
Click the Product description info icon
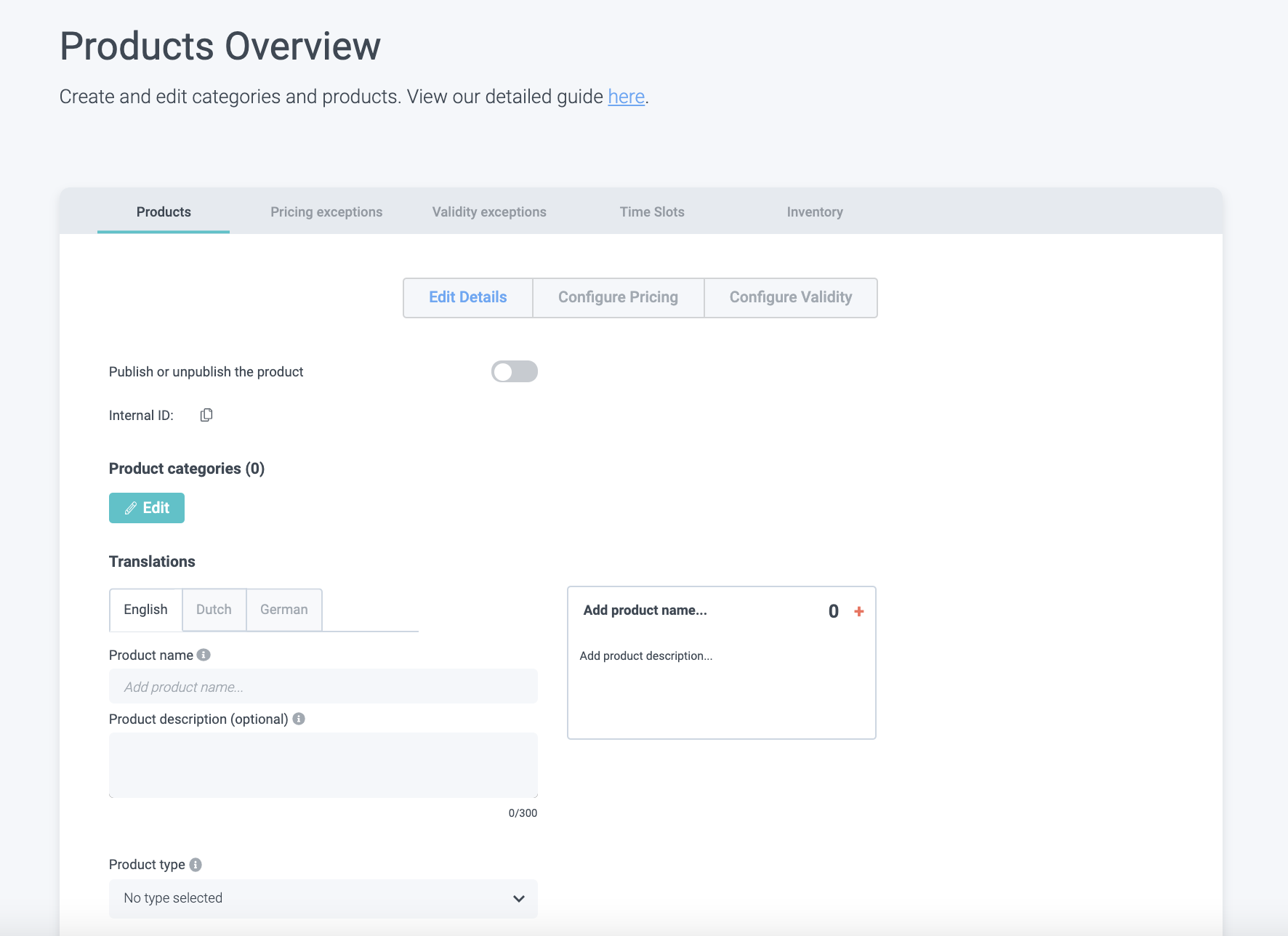click(x=299, y=719)
